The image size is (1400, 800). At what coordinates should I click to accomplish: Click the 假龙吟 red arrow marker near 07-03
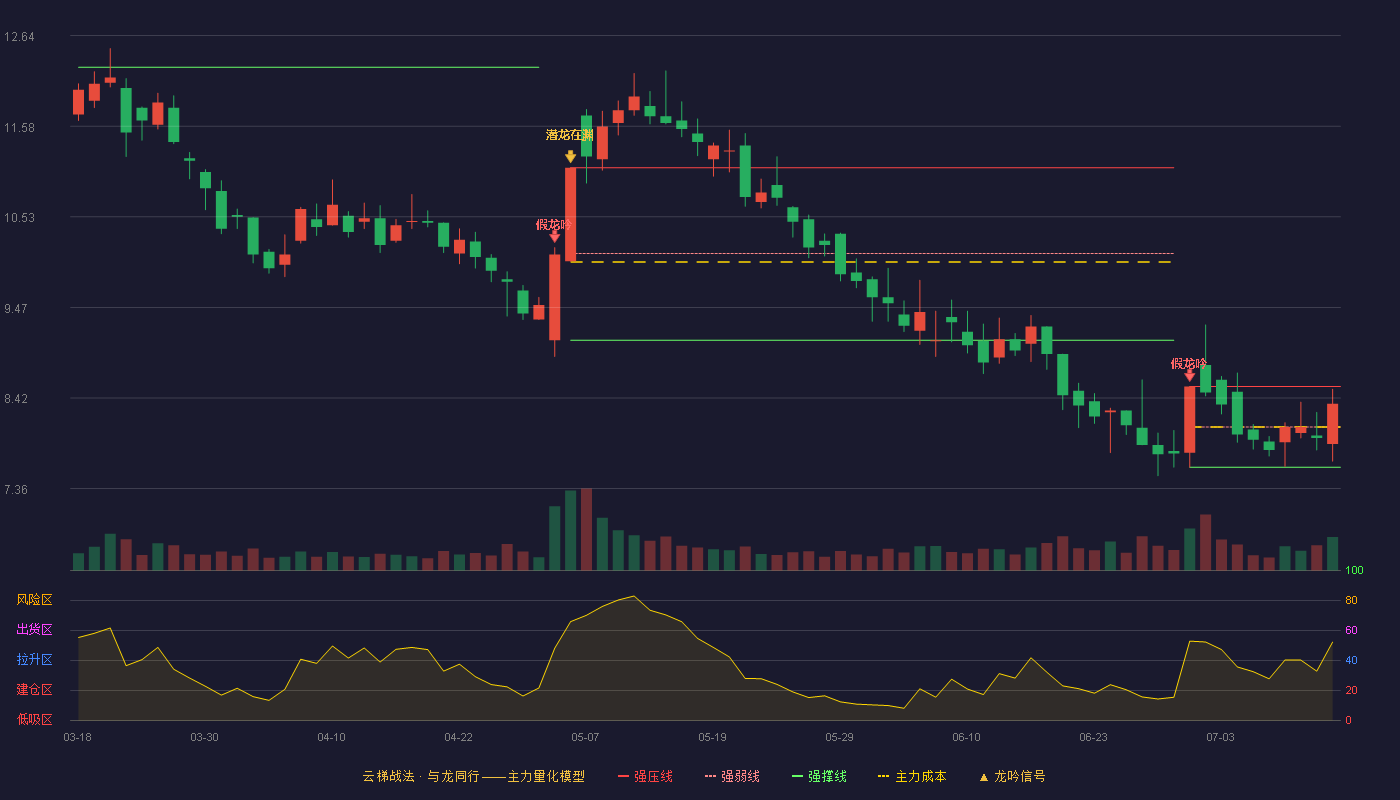pos(1189,375)
